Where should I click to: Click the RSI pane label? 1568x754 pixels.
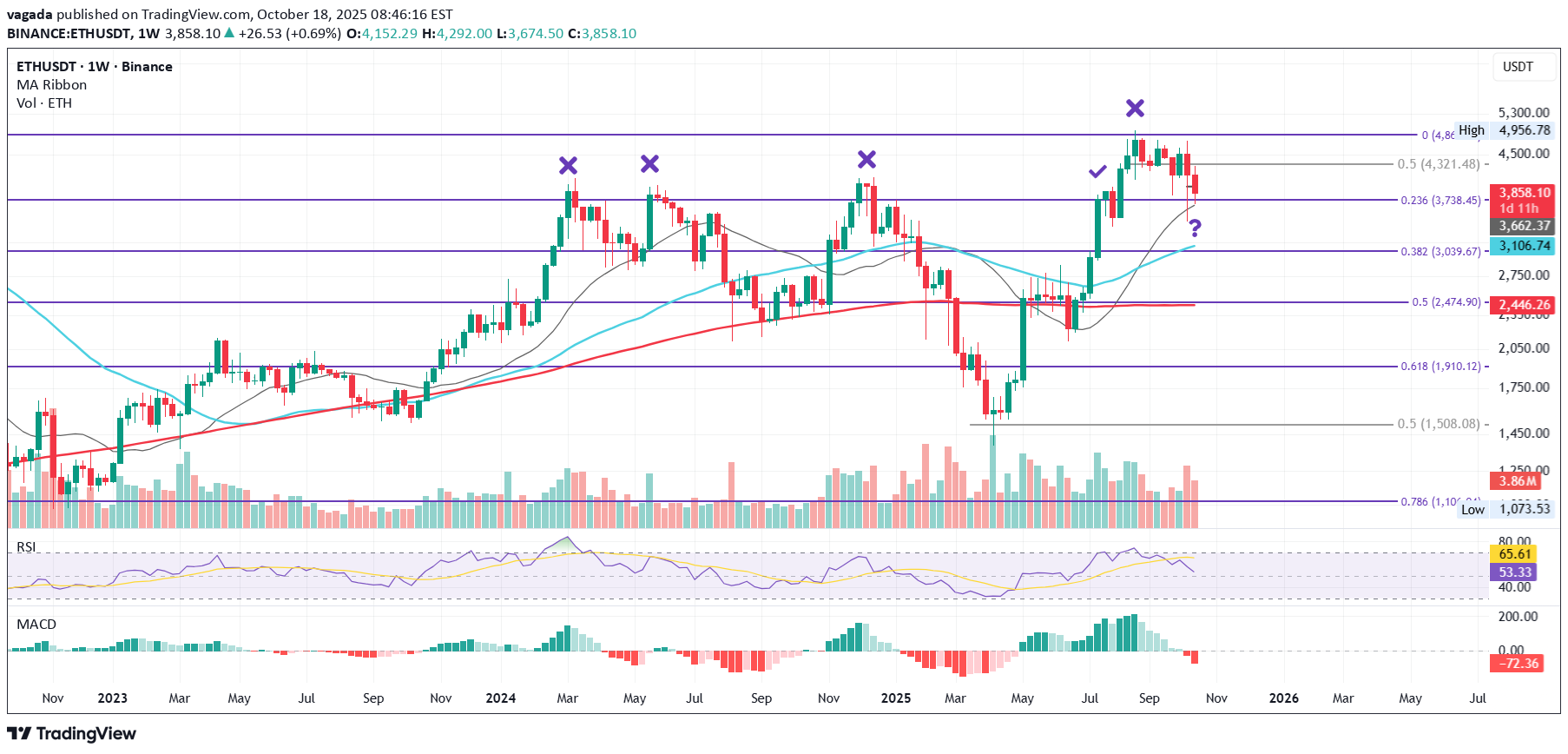(27, 547)
